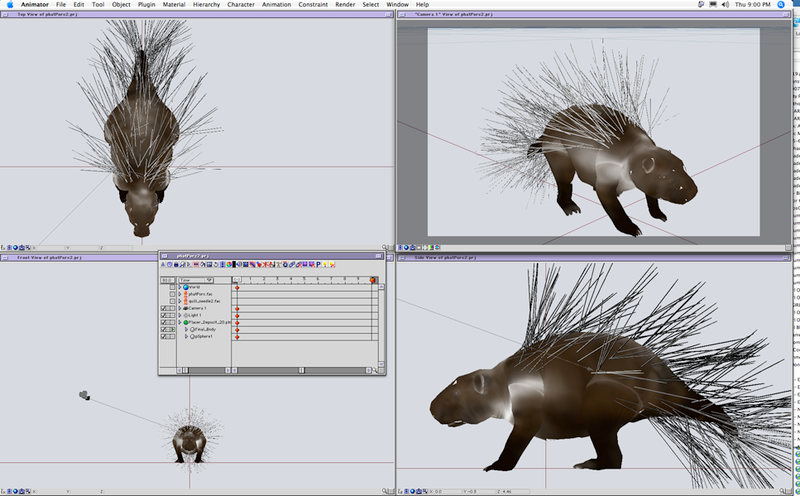Viewport: 800px width, 496px height.
Task: Toggle the Light 1 visibility checkbox
Action: [x=164, y=315]
